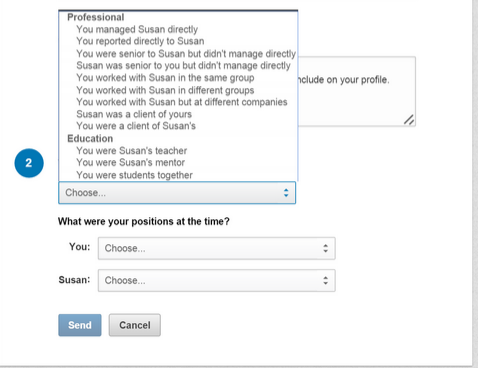The height and width of the screenshot is (368, 478).
Task: Pick 'You were senior to Susan' option
Action: pos(178,54)
